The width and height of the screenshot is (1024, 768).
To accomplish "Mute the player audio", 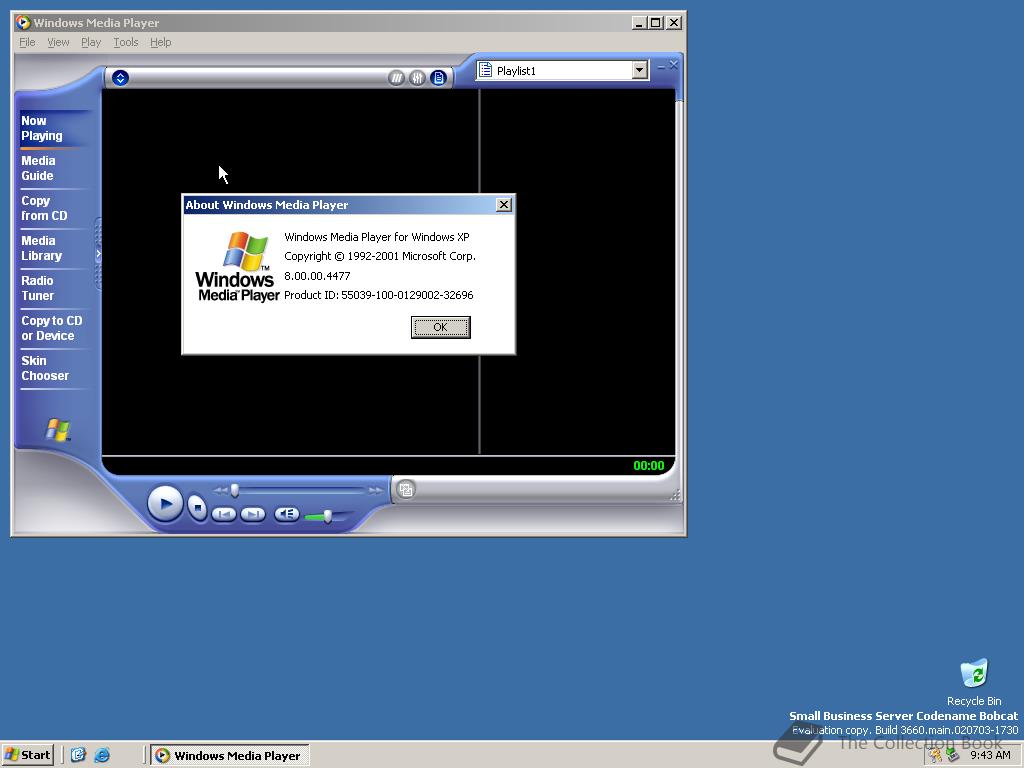I will [x=287, y=515].
